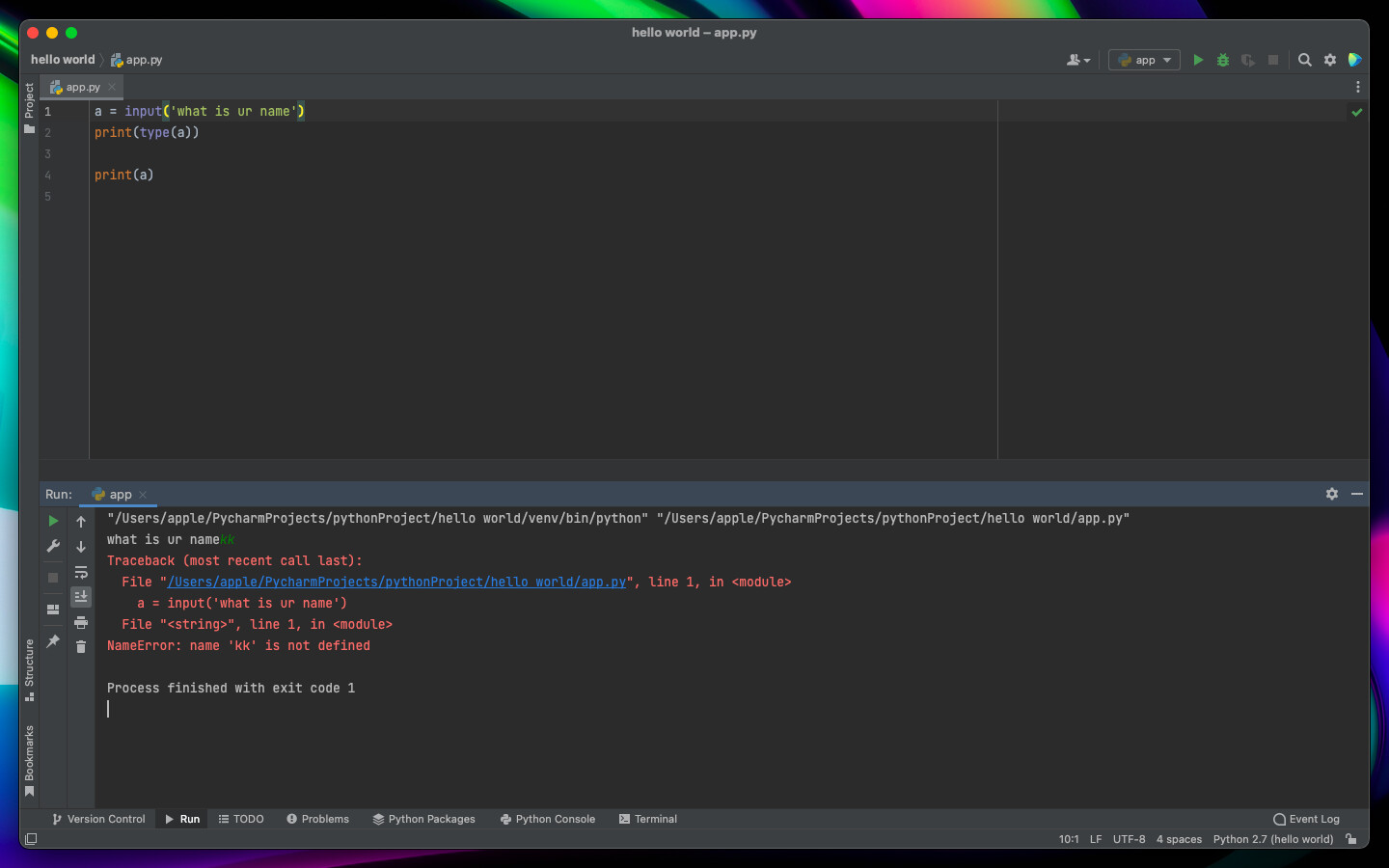Open the Project tool window

click(29, 107)
